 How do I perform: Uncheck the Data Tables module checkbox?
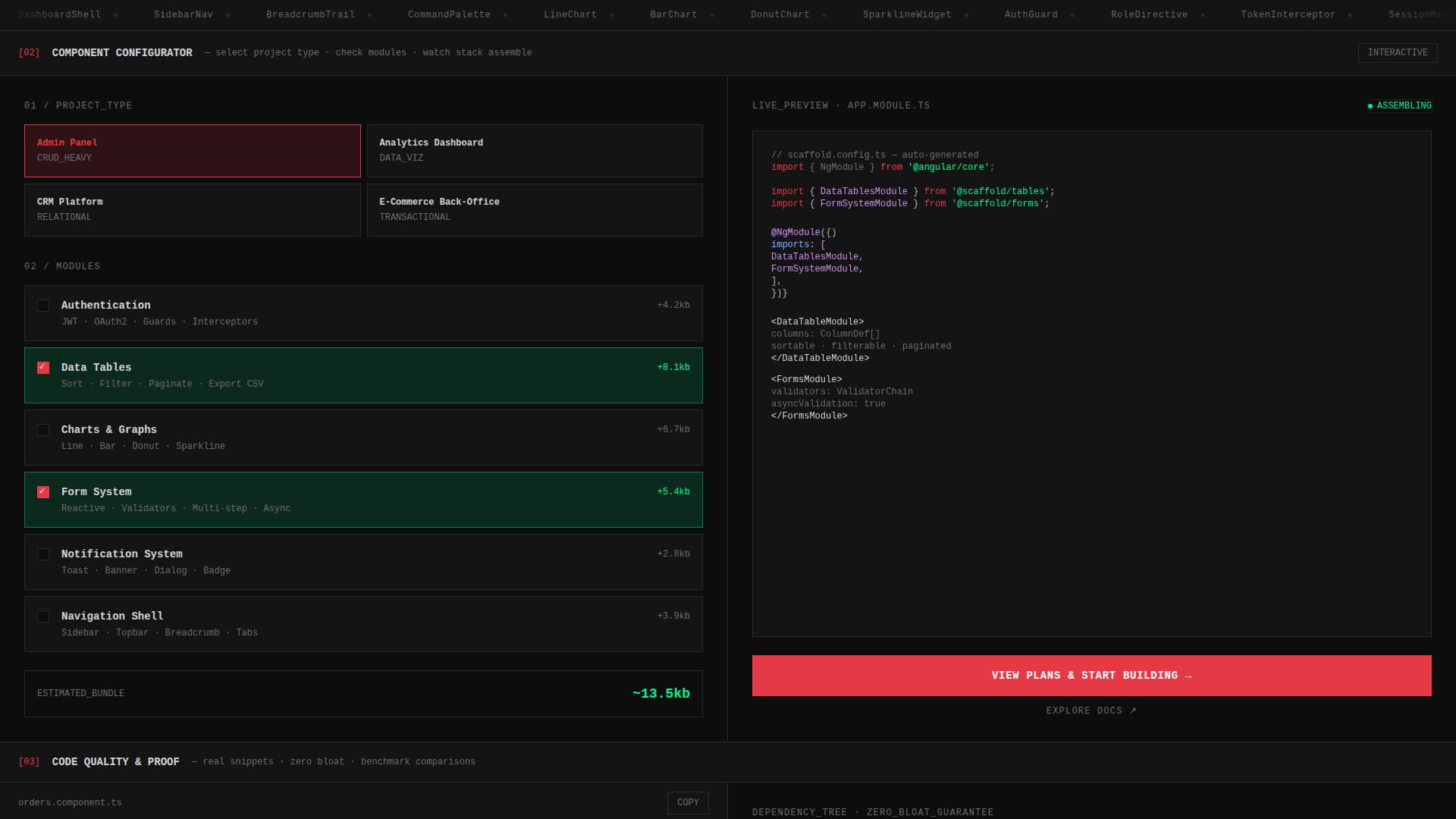[x=43, y=368]
